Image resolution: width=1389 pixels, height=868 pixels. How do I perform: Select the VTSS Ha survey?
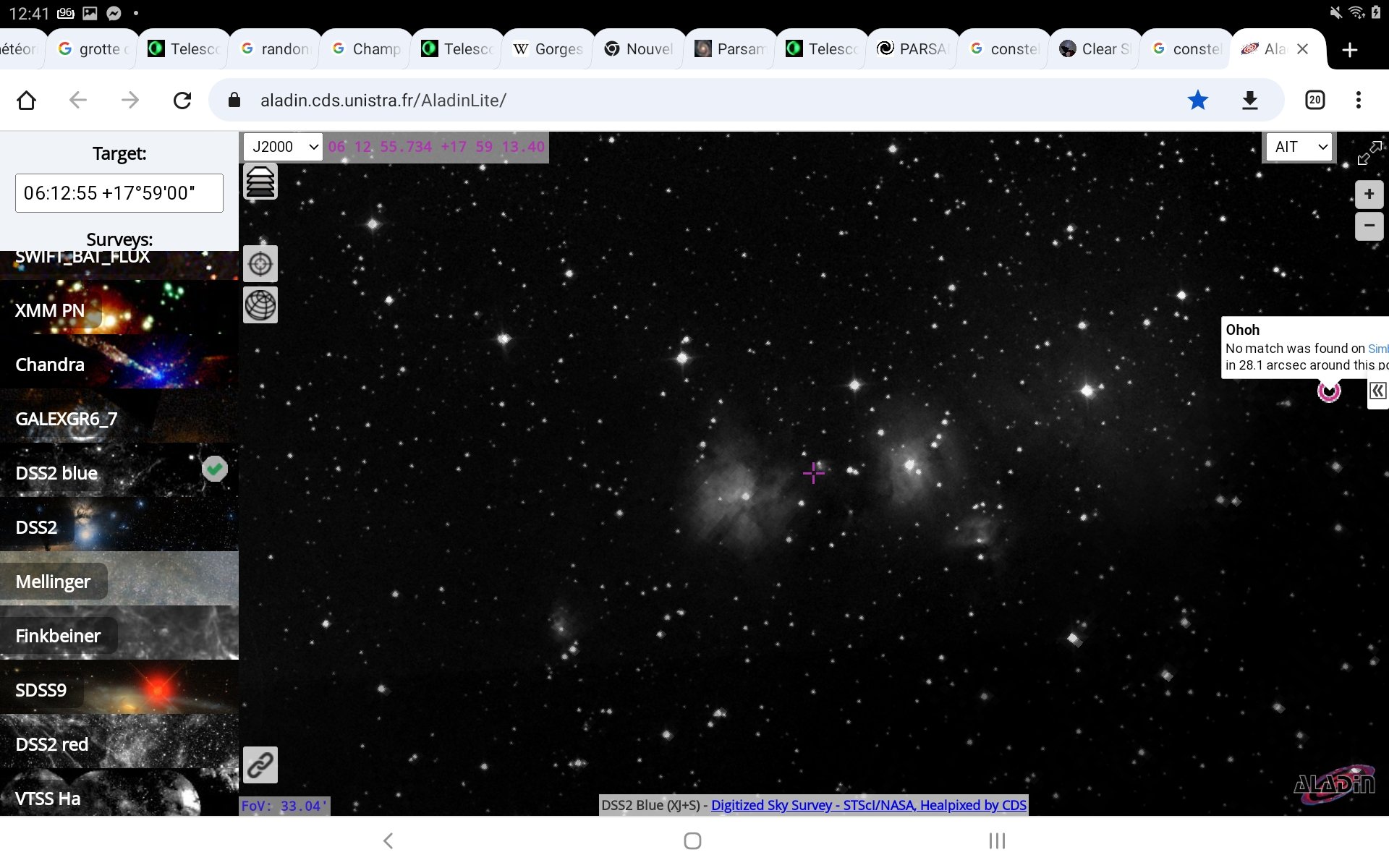click(x=119, y=793)
